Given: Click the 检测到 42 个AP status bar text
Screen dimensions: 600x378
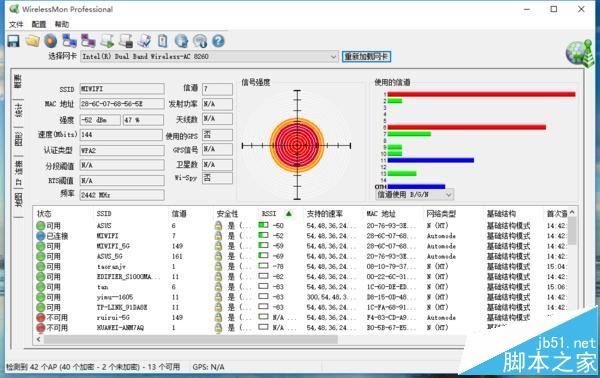Looking at the screenshot, I should click(93, 367).
